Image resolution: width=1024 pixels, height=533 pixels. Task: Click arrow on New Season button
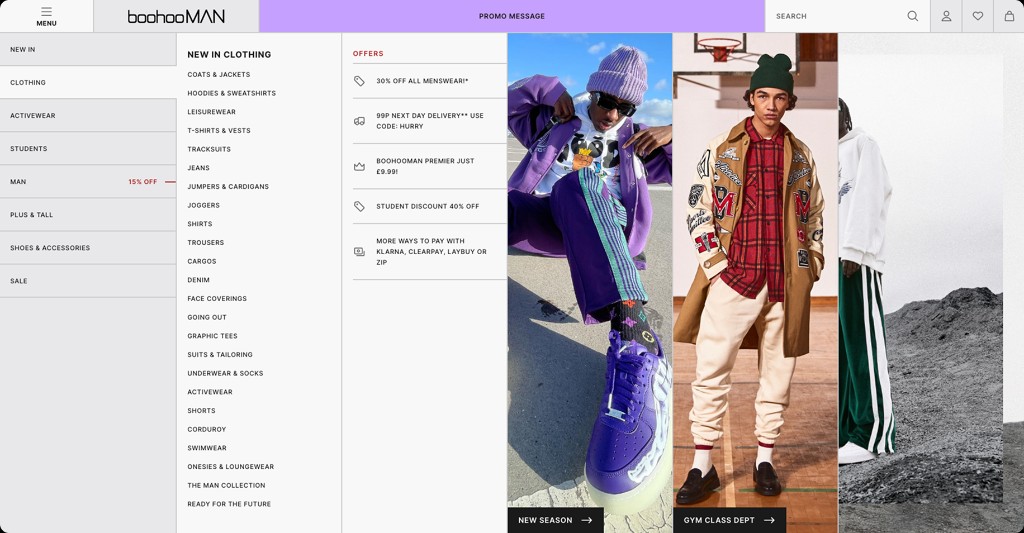(x=586, y=521)
